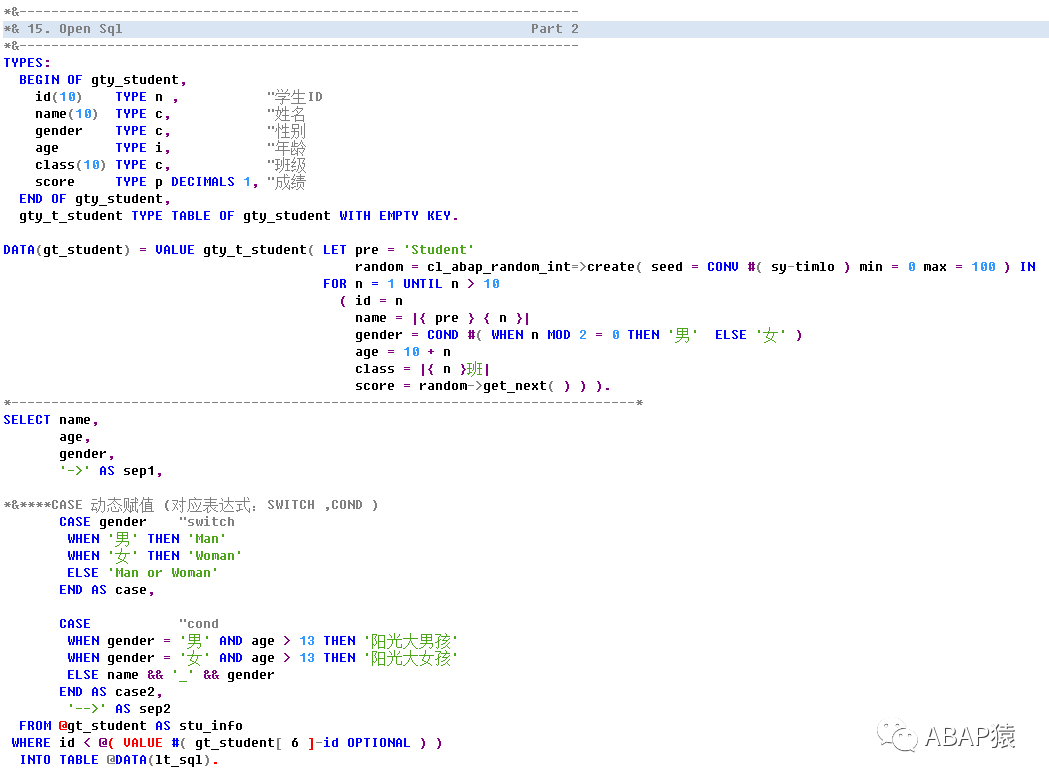The width and height of the screenshot is (1049, 782).
Task: Click the '成绩' comment after score
Action: point(286,182)
